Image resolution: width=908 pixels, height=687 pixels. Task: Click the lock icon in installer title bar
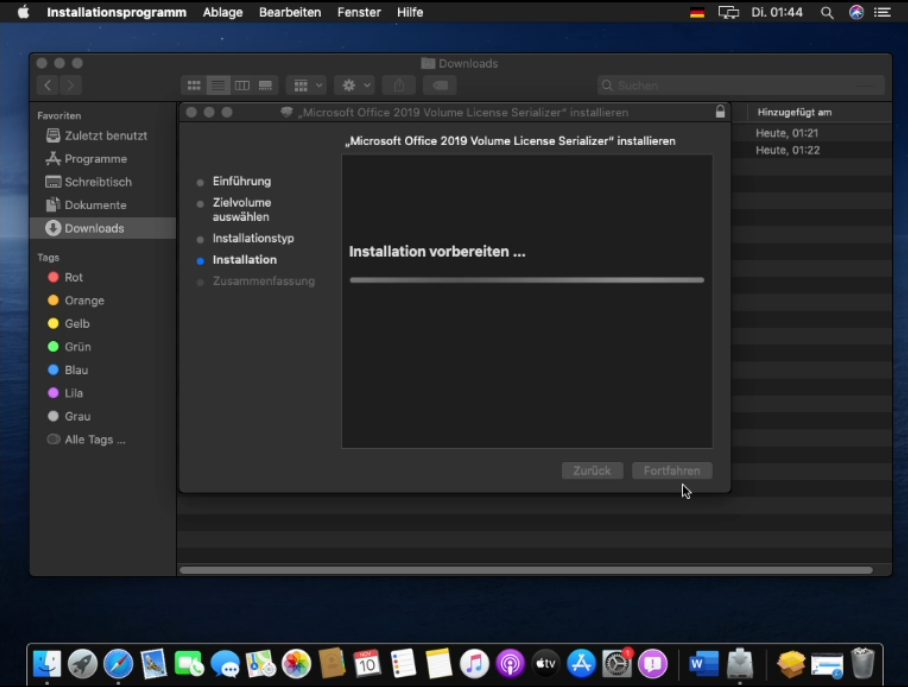pyautogui.click(x=720, y=112)
